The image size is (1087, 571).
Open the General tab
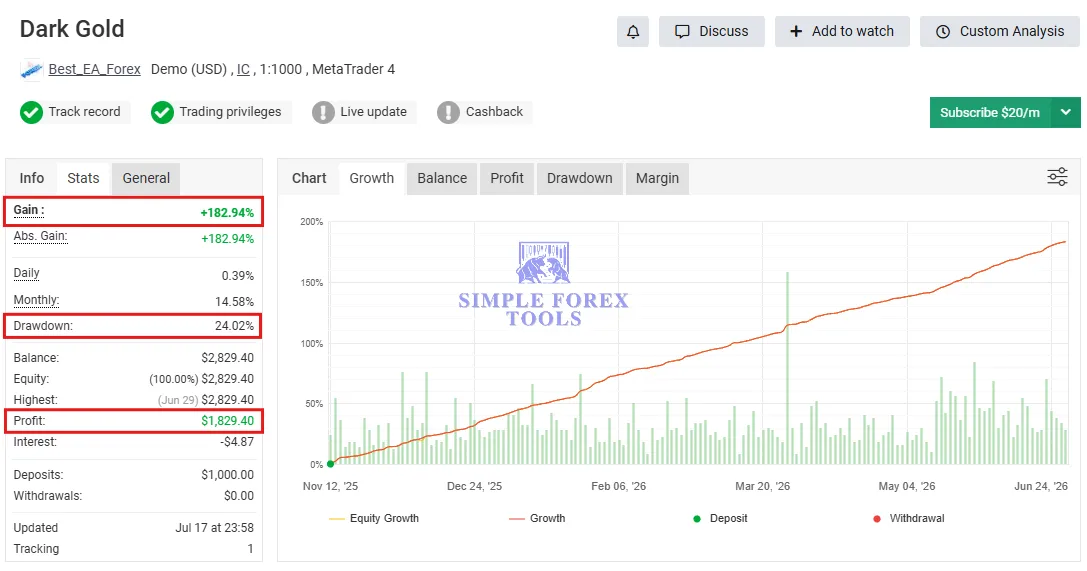(146, 178)
